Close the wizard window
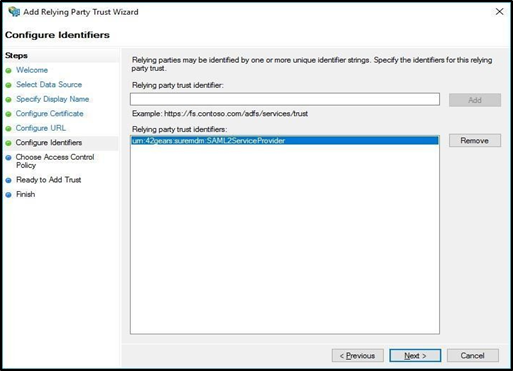The height and width of the screenshot is (371, 513). point(499,12)
